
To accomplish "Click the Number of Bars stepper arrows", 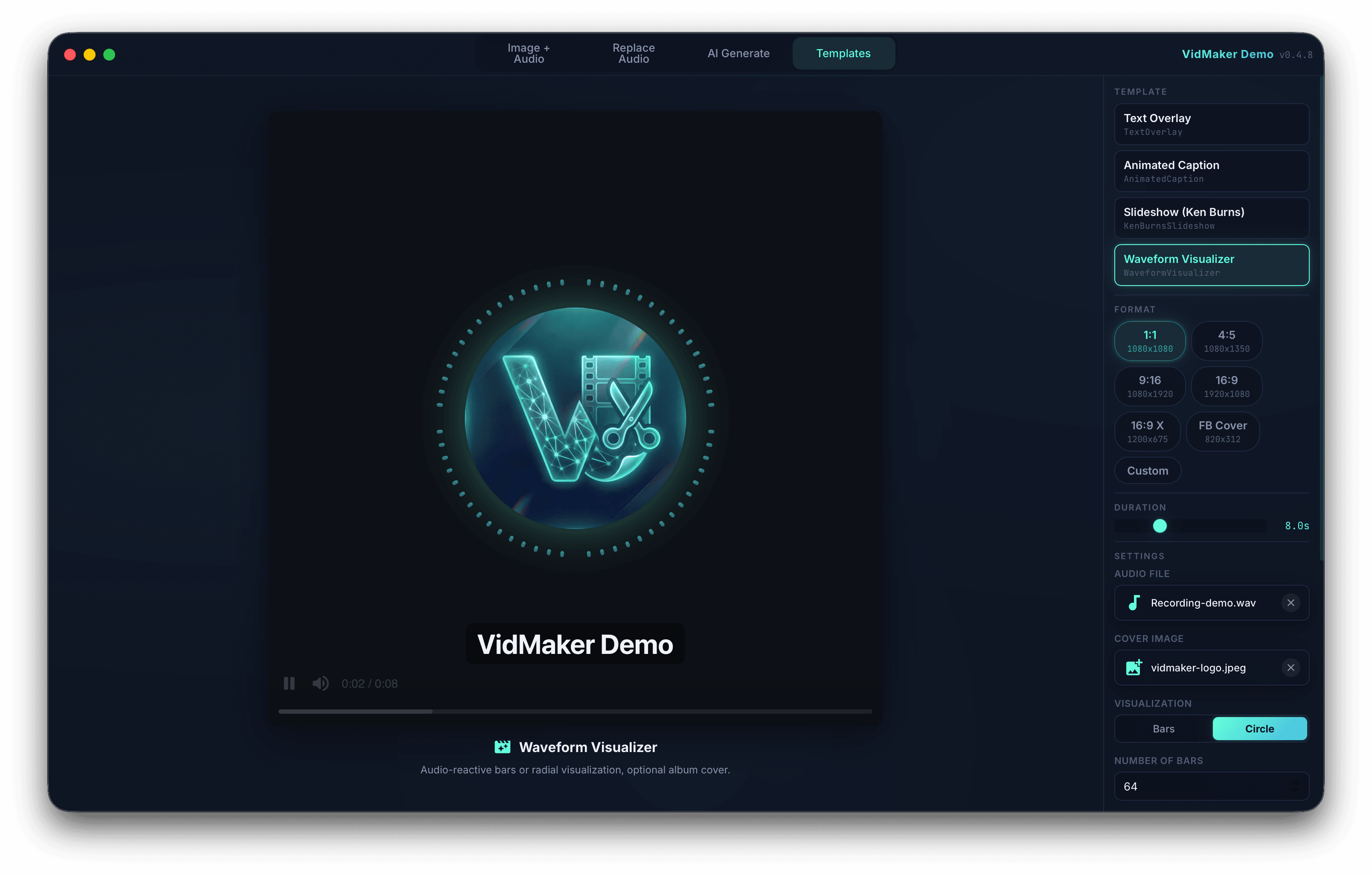I will 1294,786.
